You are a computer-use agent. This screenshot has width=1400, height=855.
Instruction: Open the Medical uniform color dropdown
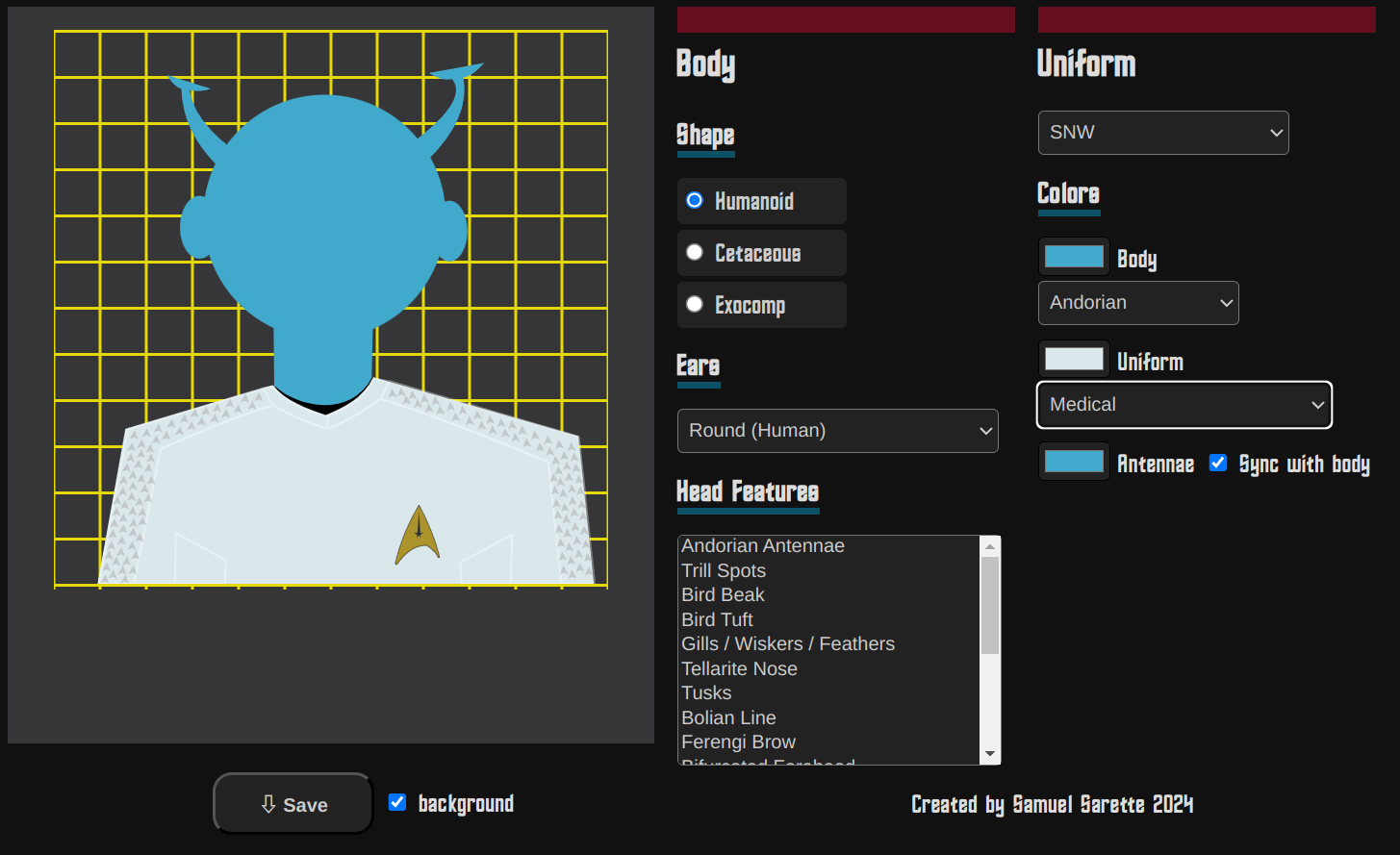point(1184,405)
